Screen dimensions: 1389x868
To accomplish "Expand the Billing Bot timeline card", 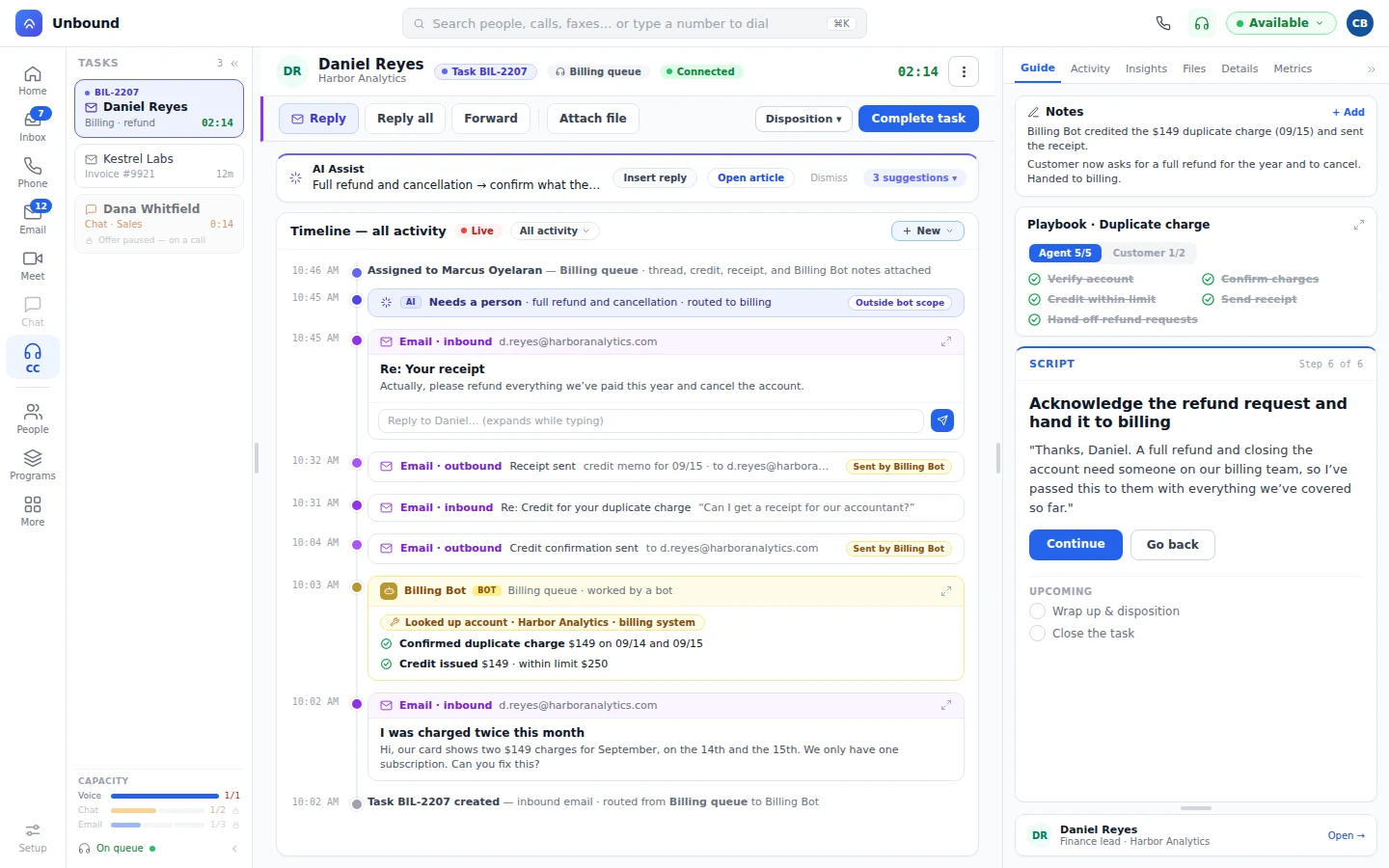I will point(946,590).
